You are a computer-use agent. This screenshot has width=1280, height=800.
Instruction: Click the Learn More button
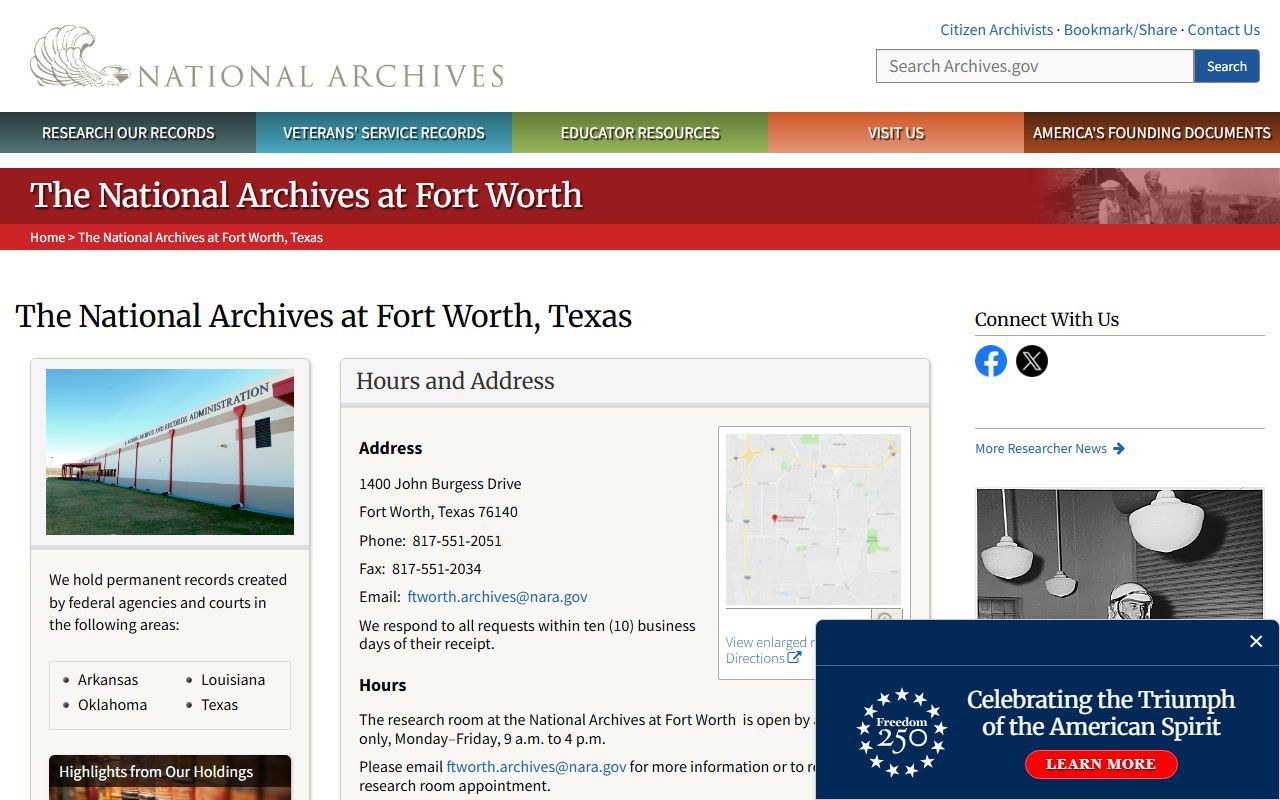tap(1101, 764)
